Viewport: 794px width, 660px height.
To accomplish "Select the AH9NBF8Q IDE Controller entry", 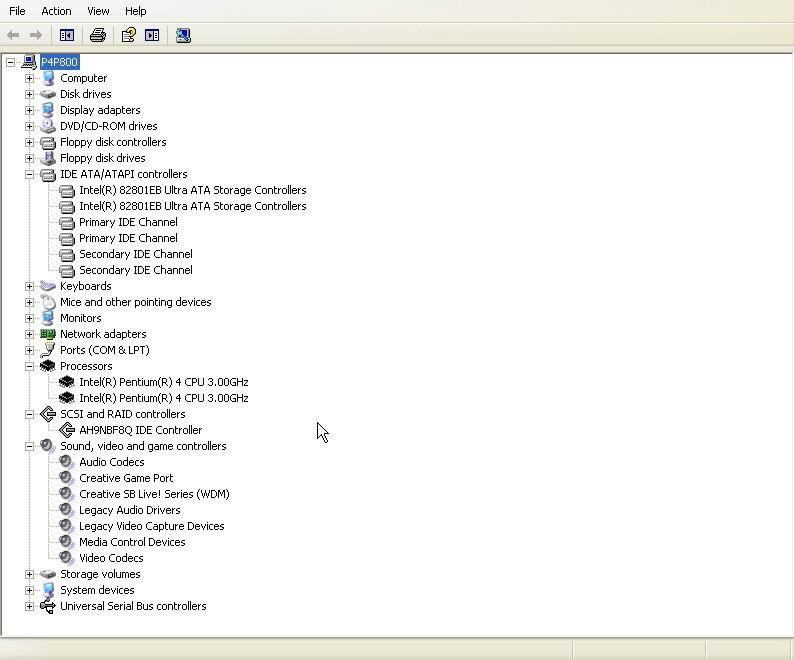I will [x=141, y=430].
